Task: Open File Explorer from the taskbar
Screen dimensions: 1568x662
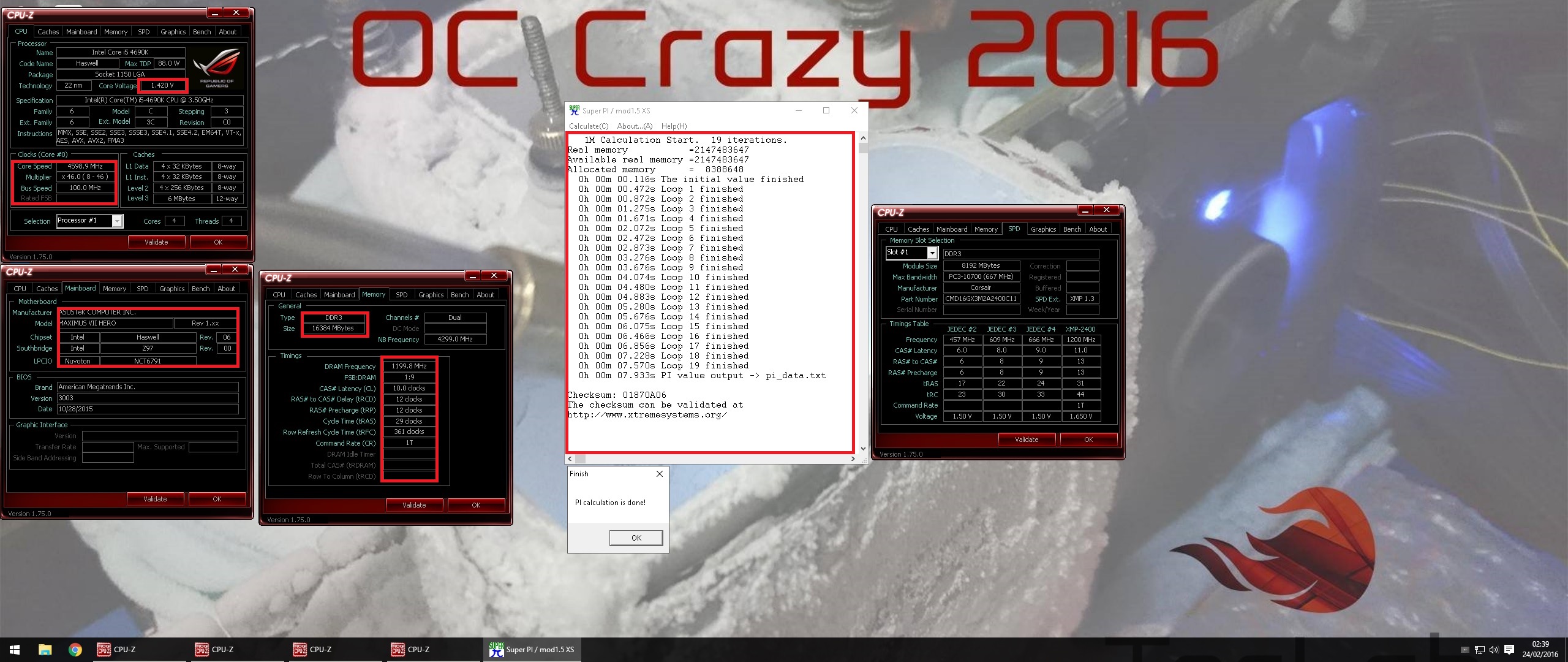Action: click(x=45, y=650)
